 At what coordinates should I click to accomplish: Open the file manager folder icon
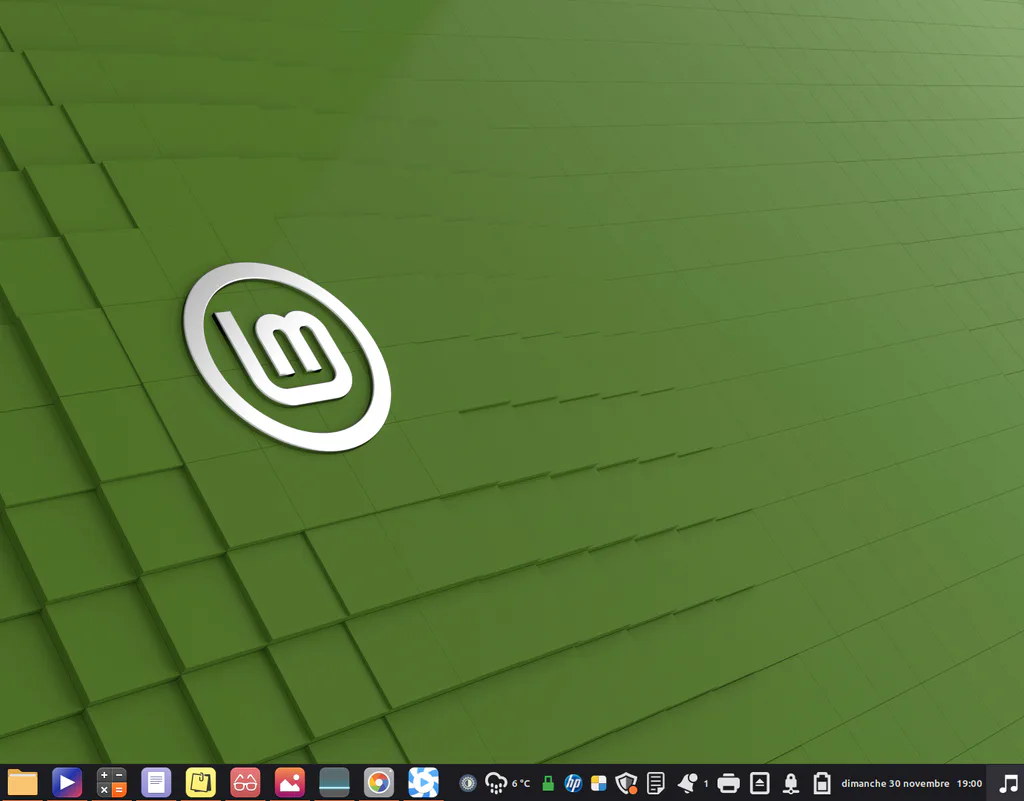pyautogui.click(x=22, y=782)
